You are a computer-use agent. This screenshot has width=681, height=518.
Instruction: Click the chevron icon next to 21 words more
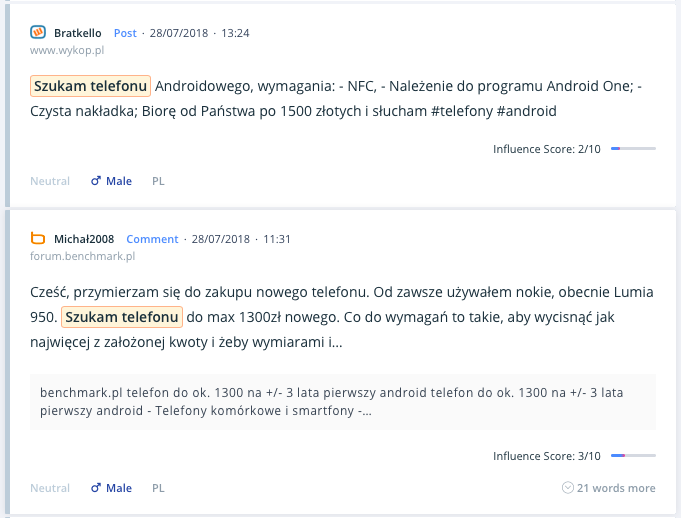(568, 488)
